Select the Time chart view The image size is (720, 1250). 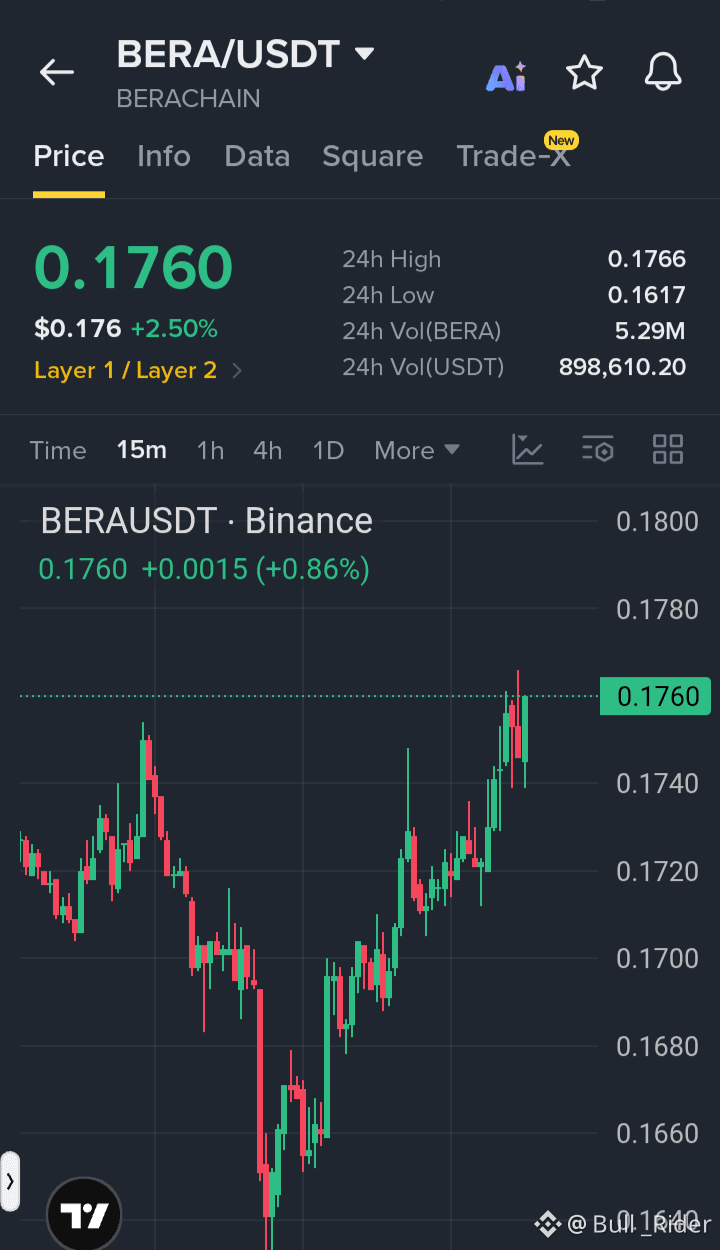pyautogui.click(x=58, y=450)
